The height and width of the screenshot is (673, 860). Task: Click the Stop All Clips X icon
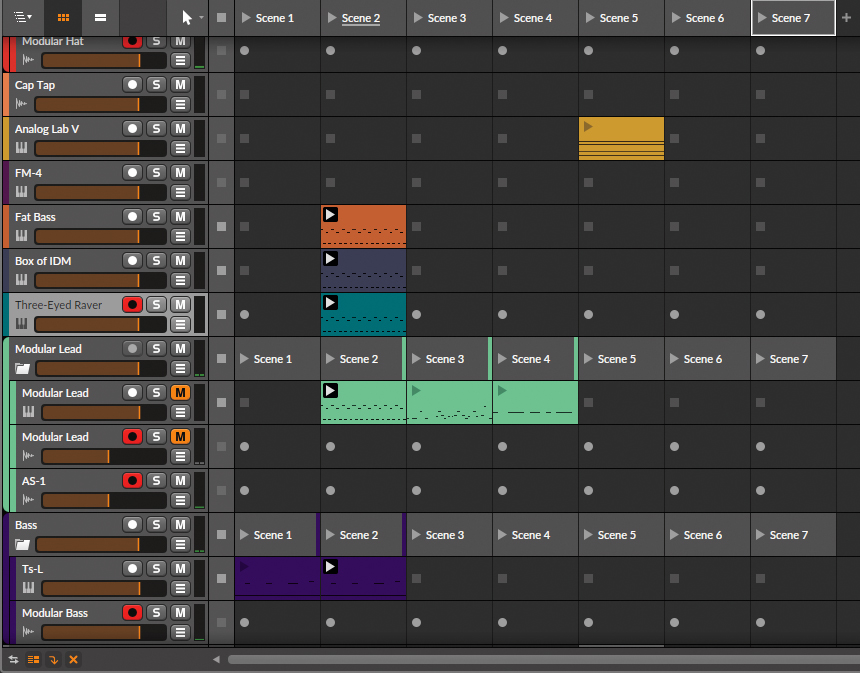click(73, 659)
